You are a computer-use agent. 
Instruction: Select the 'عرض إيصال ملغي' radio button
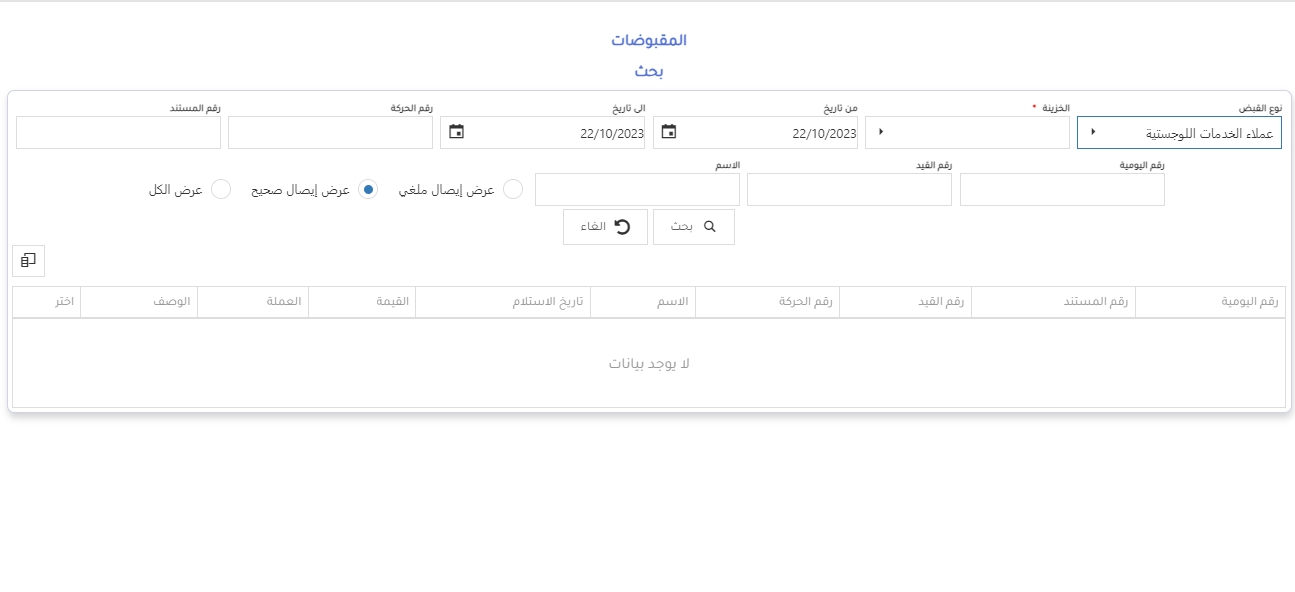(512, 190)
